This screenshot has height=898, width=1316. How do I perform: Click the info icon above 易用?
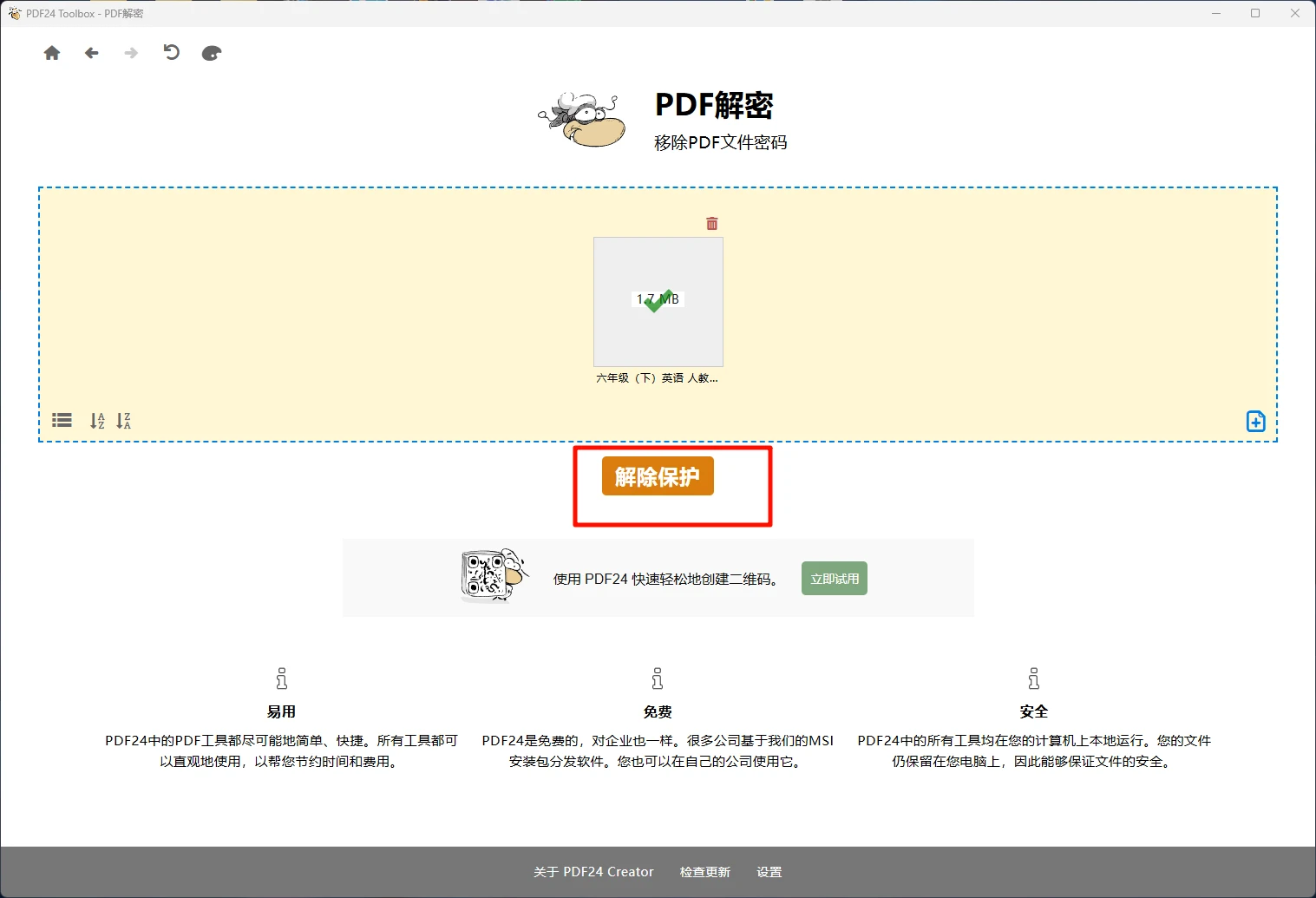(x=281, y=678)
